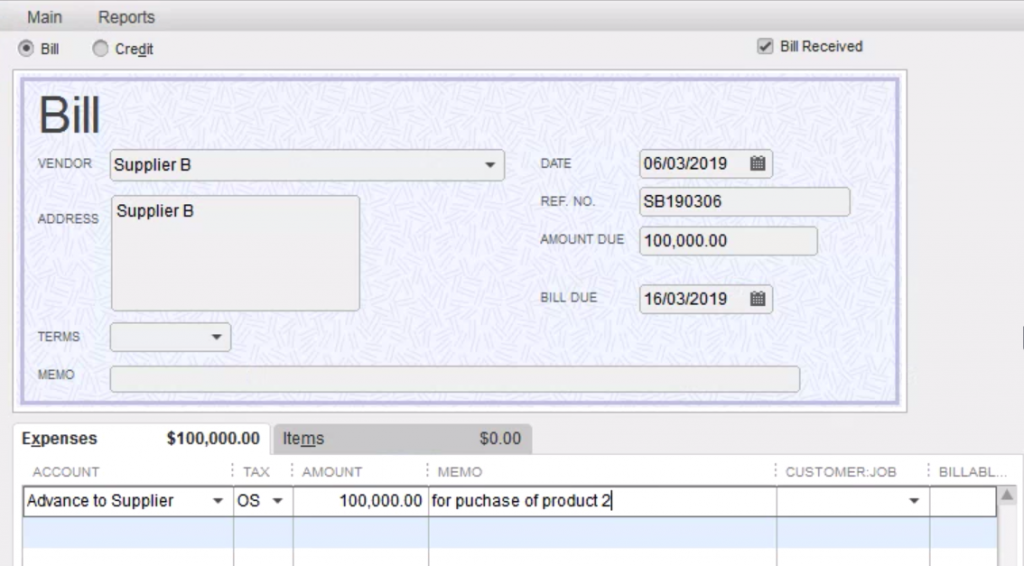Select the Credit radio button
Viewport: 1024px width, 566px height.
coord(100,48)
